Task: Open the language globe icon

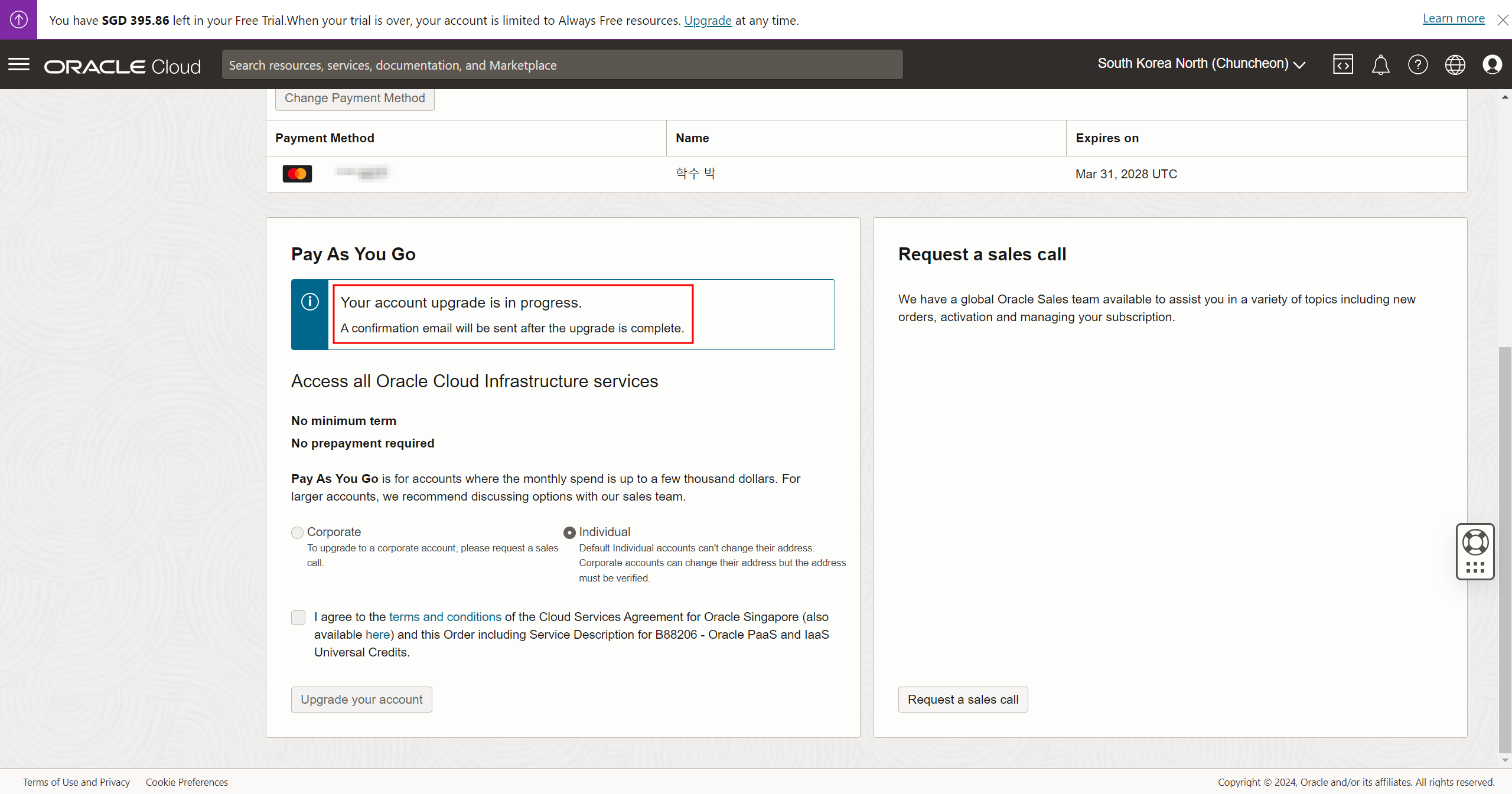Action: (x=1455, y=64)
